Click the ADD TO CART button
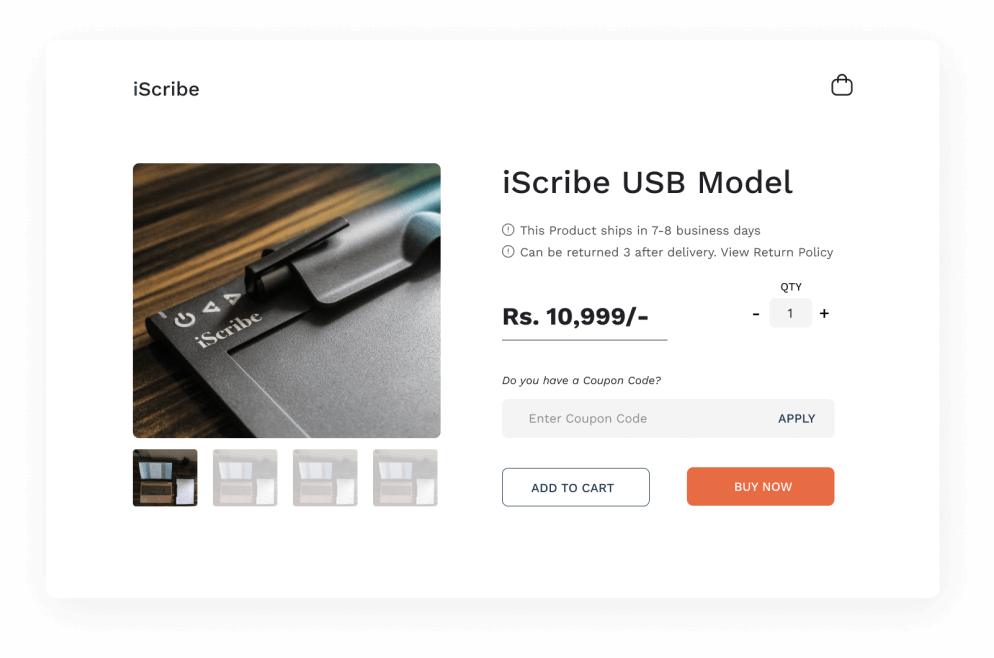The height and width of the screenshot is (658, 994). click(x=576, y=487)
